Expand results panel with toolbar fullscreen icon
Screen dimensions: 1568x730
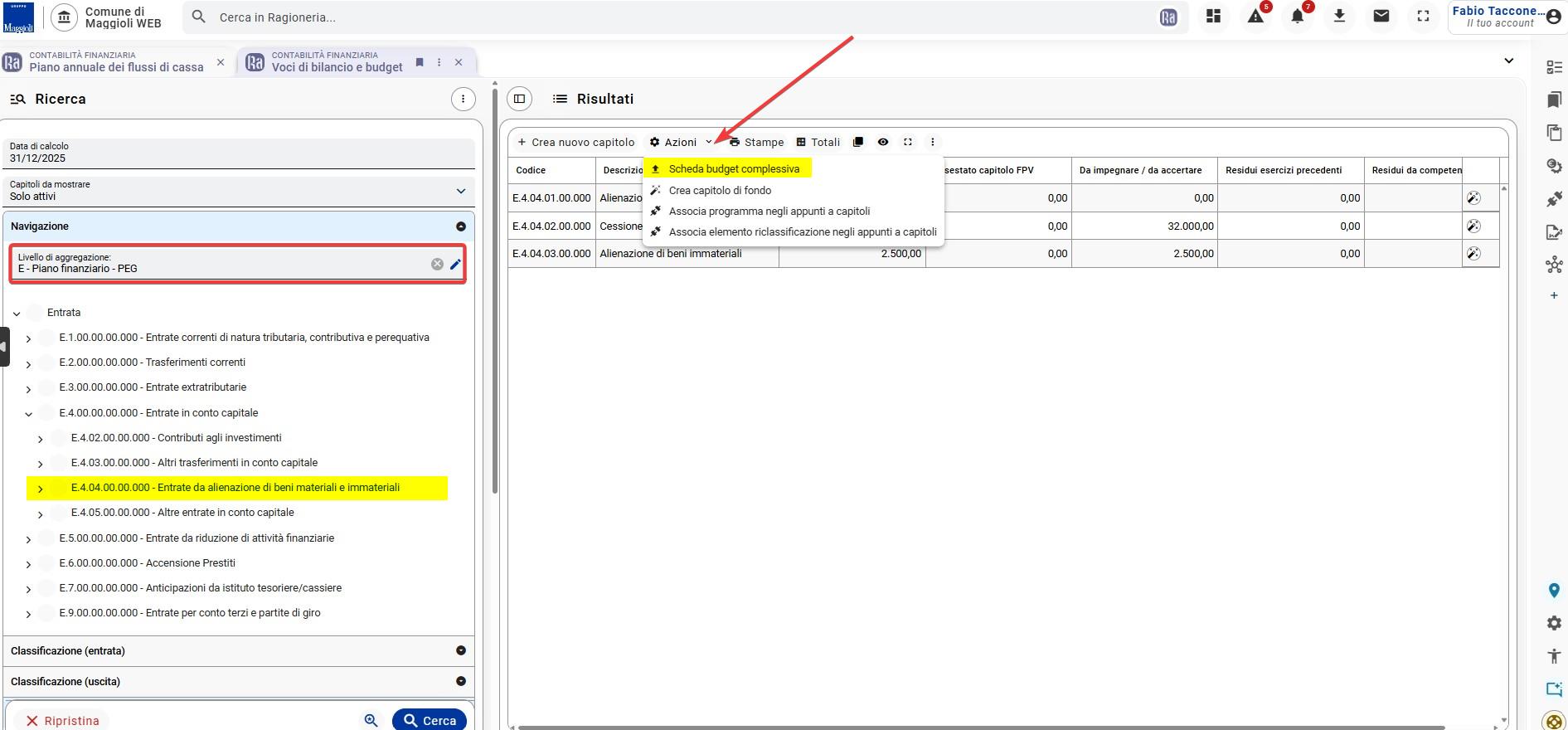908,142
